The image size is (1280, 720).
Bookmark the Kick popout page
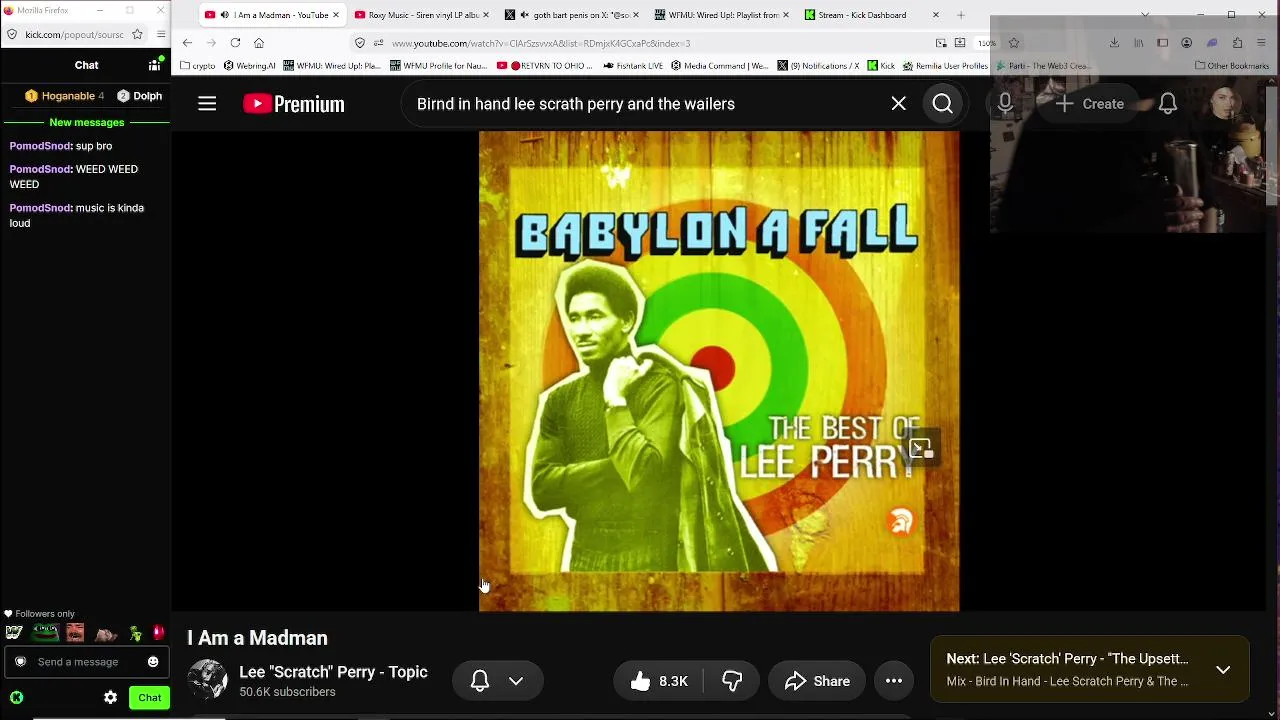[x=137, y=34]
